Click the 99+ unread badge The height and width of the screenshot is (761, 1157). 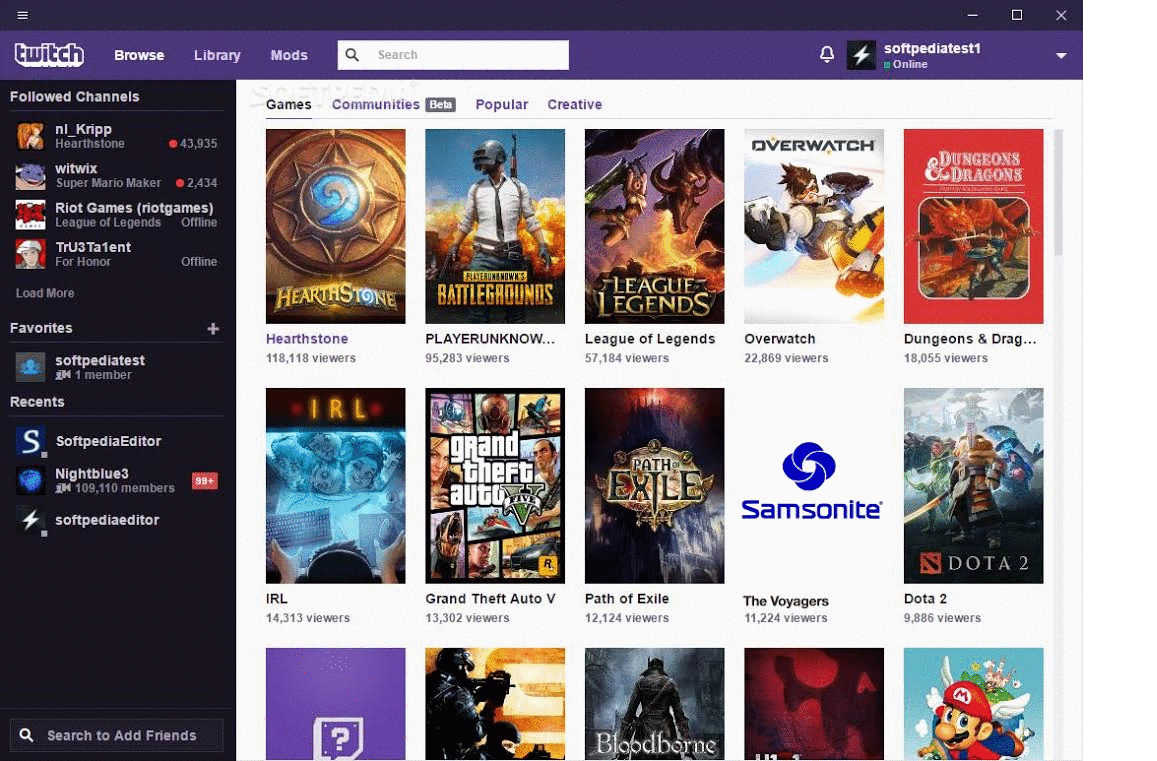click(x=204, y=481)
